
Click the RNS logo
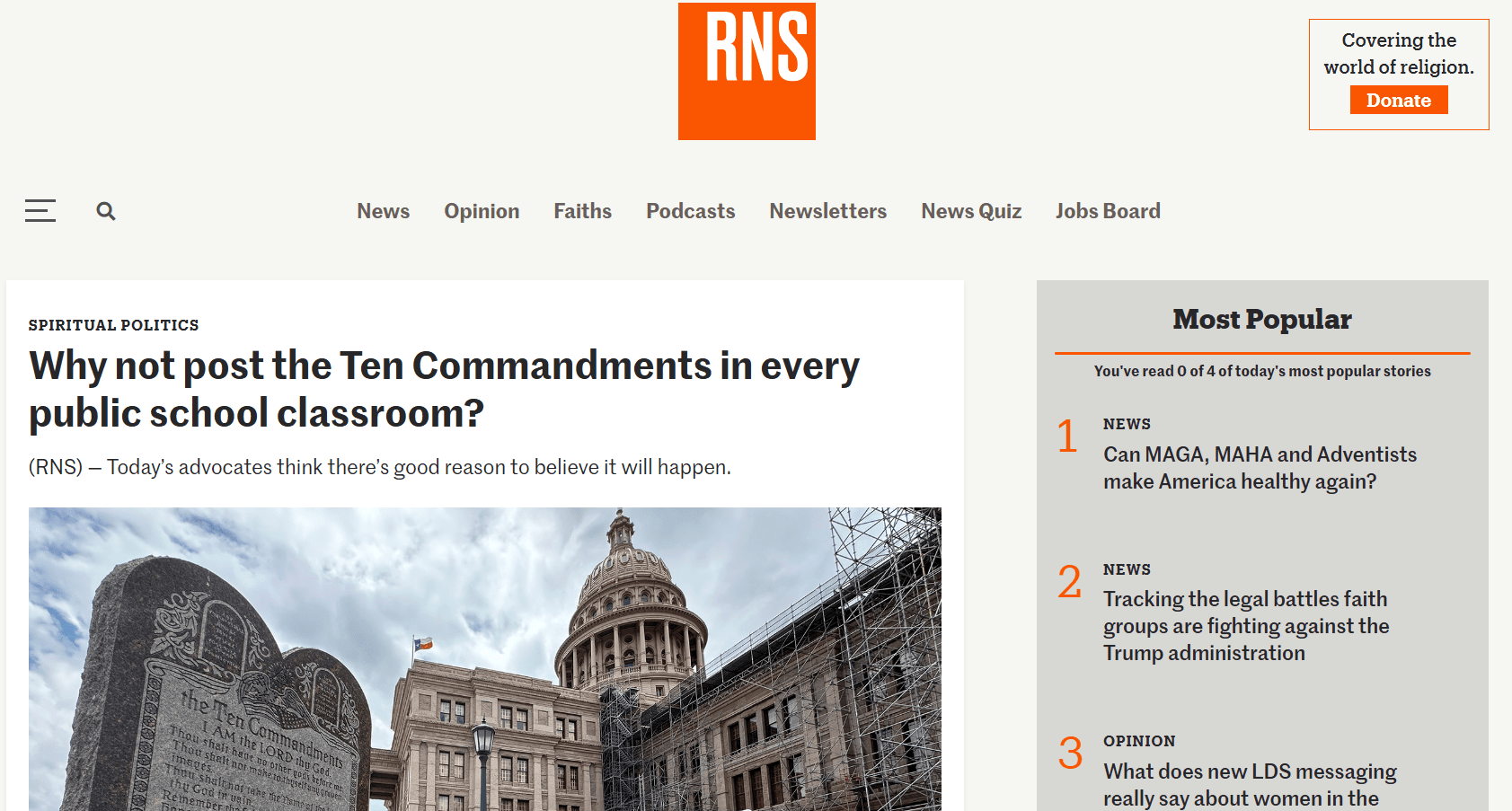pyautogui.click(x=747, y=71)
